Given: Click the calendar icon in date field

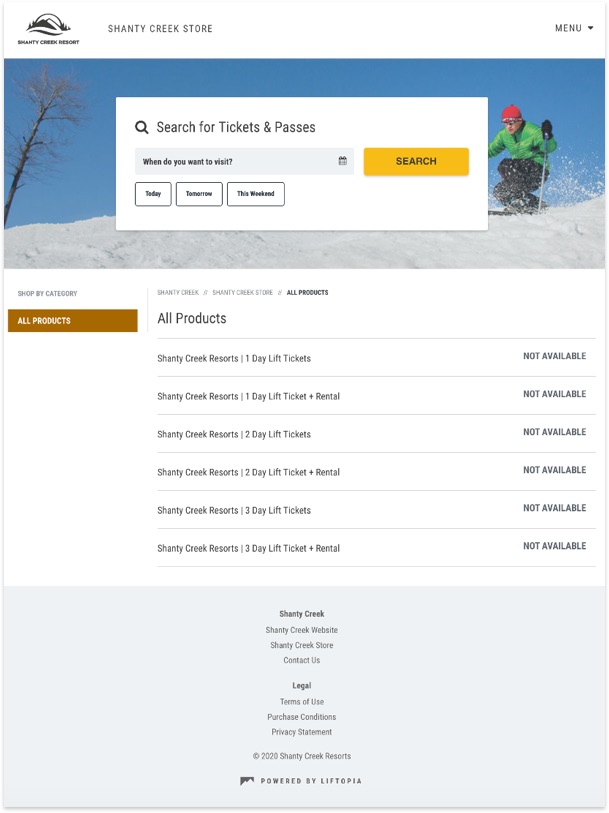Looking at the screenshot, I should pos(343,161).
